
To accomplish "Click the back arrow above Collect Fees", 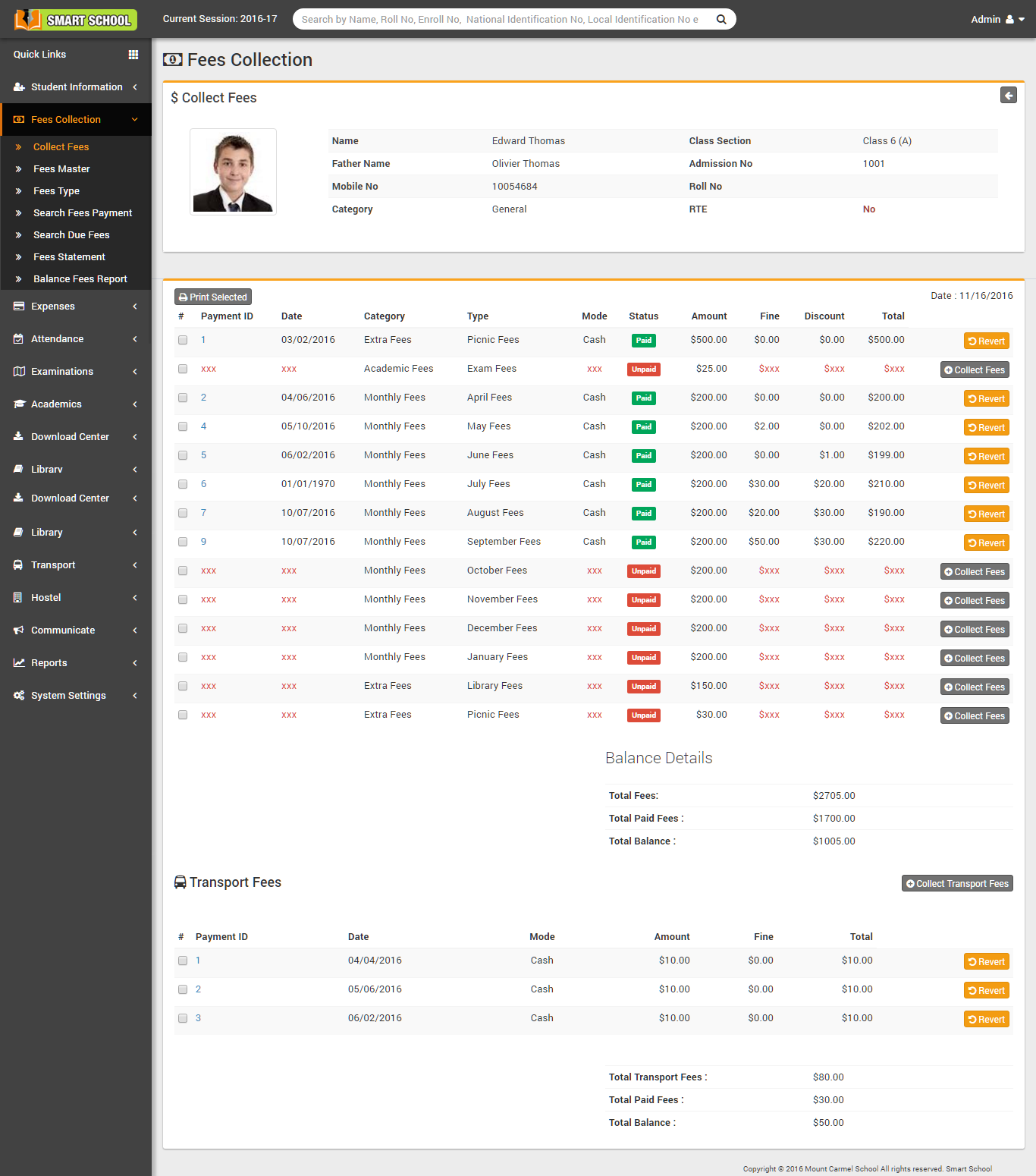I will [x=1008, y=95].
